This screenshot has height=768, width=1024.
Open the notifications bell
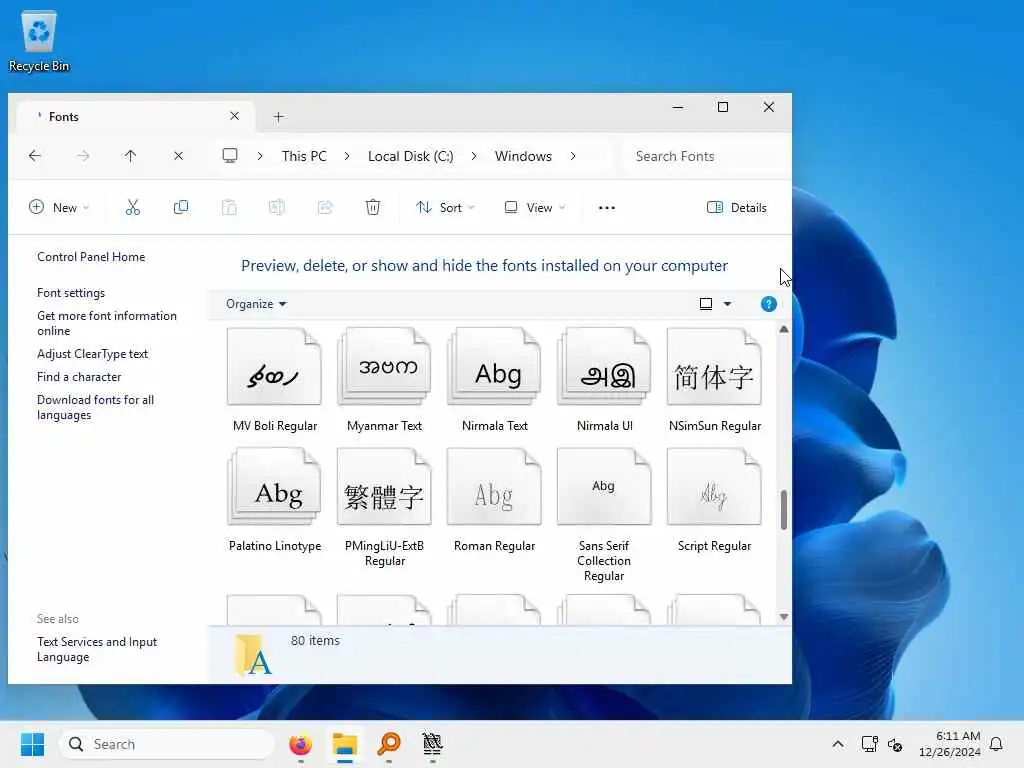pyautogui.click(x=996, y=744)
